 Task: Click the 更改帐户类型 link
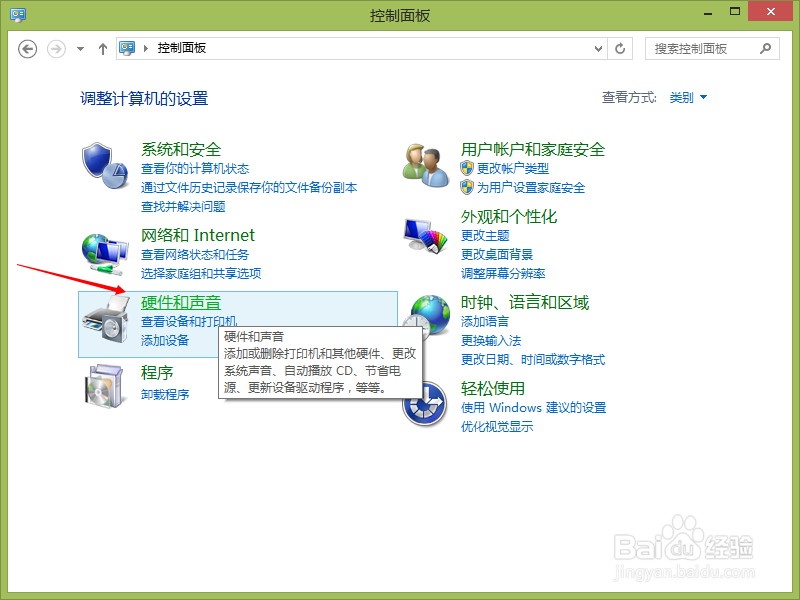coord(513,168)
